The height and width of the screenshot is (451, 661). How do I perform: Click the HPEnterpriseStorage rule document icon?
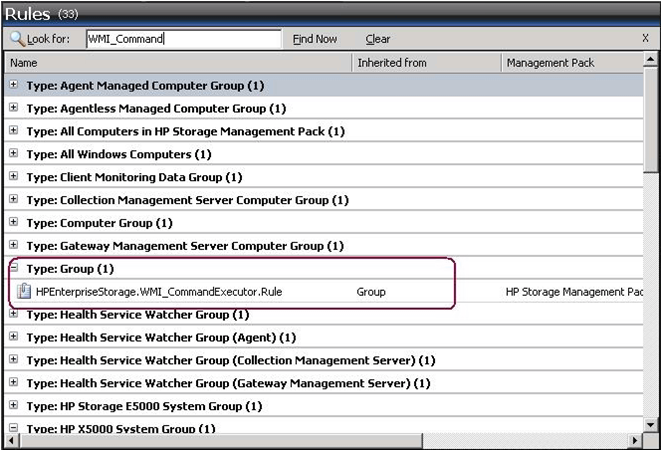[x=23, y=292]
